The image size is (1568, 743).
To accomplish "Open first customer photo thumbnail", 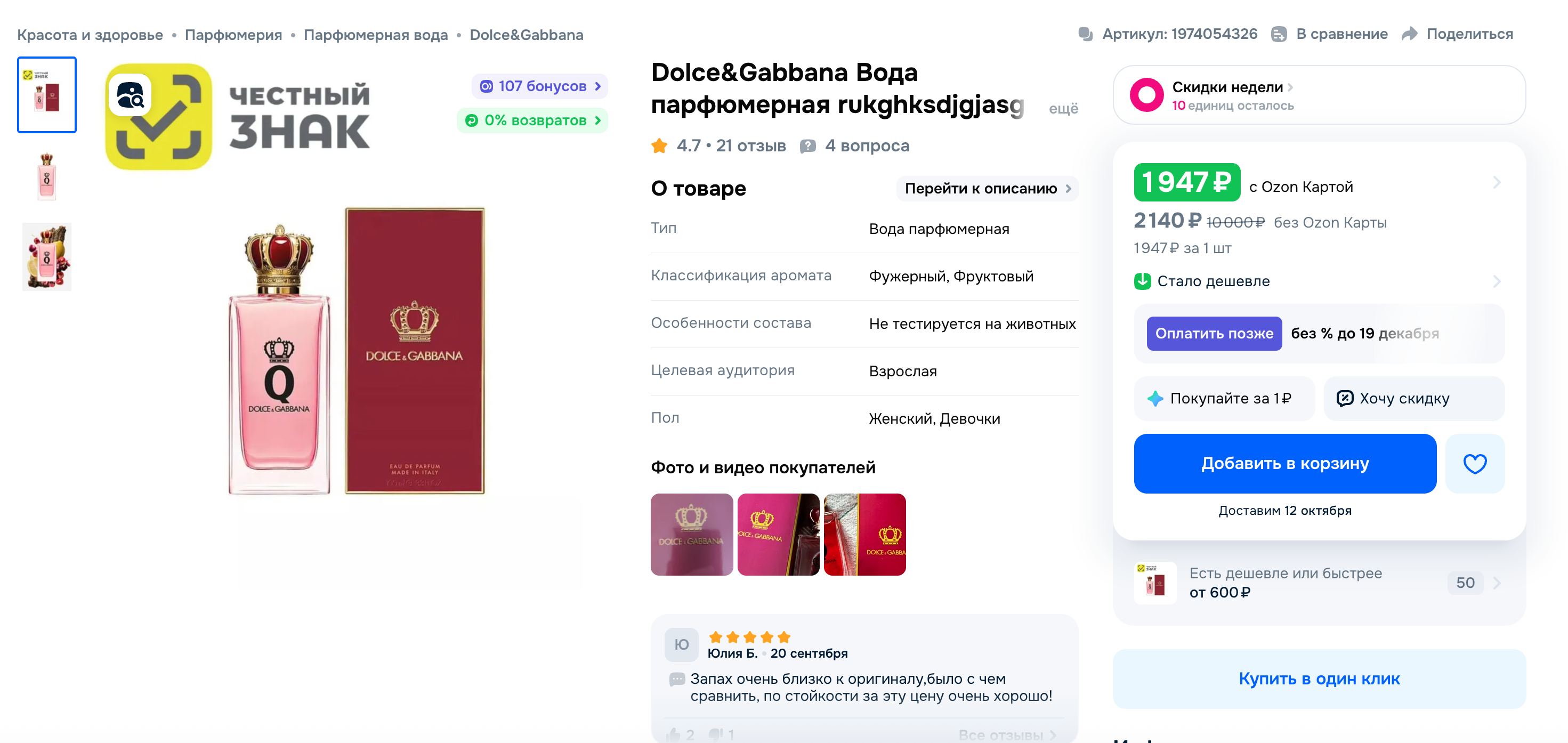I will pyautogui.click(x=691, y=534).
